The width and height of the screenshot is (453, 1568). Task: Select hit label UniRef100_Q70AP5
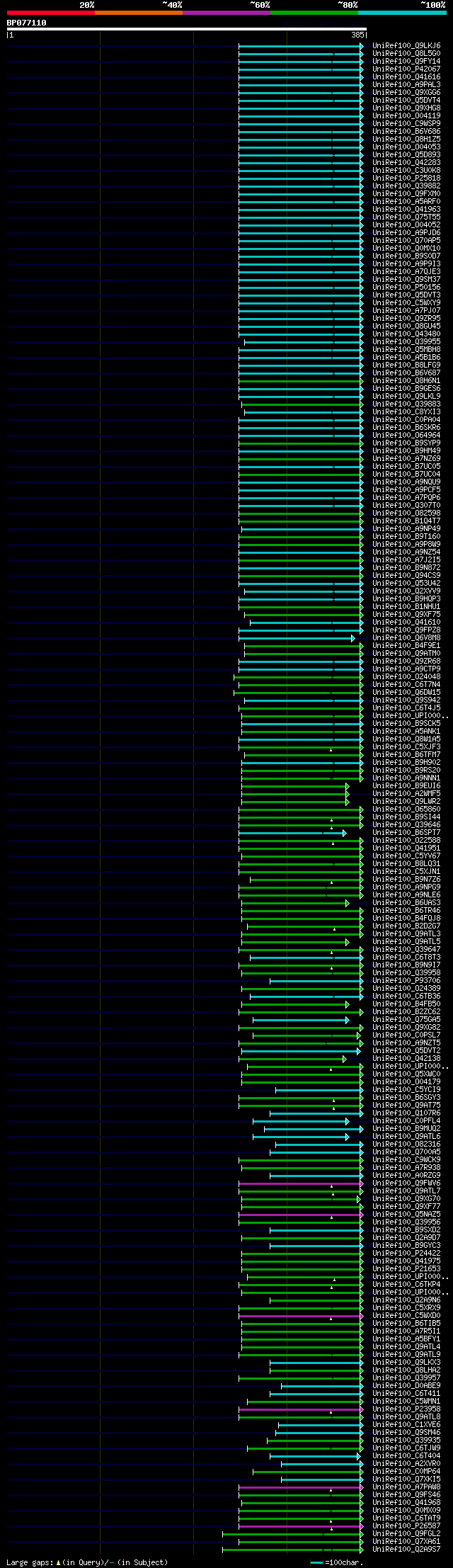(406, 240)
